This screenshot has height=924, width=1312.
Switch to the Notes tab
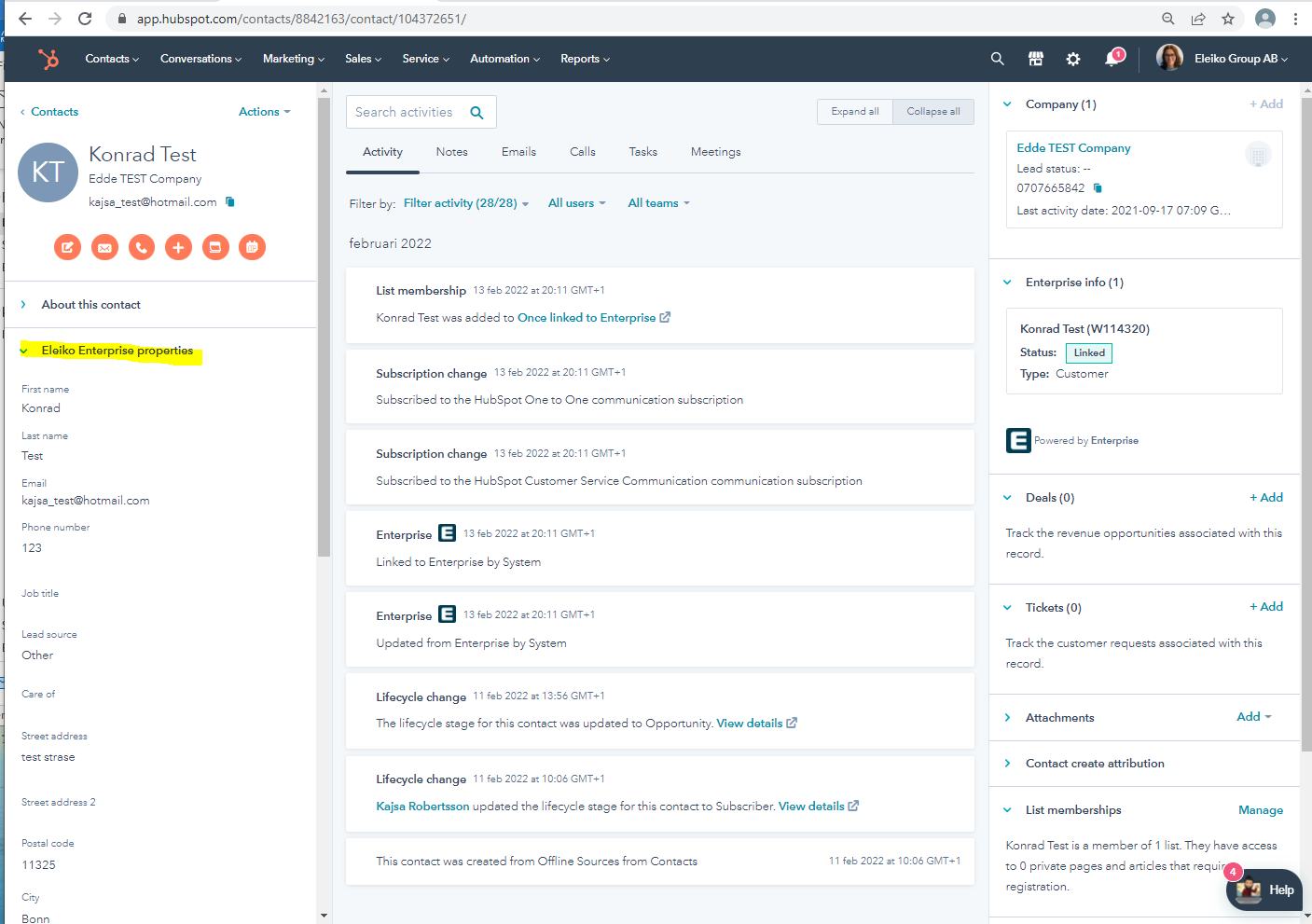tap(451, 152)
